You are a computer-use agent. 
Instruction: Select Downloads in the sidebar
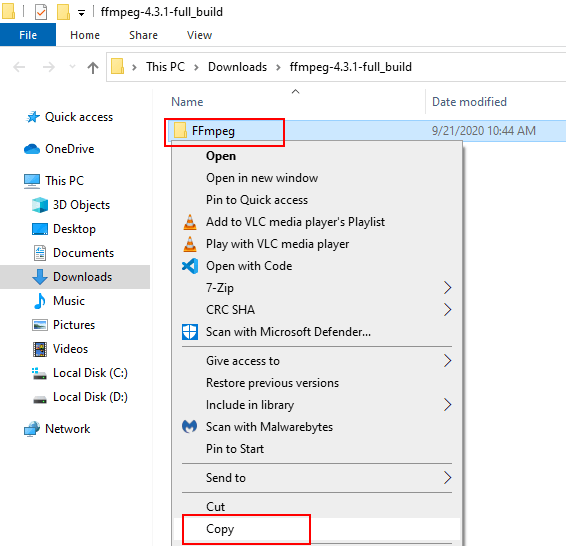tap(82, 277)
